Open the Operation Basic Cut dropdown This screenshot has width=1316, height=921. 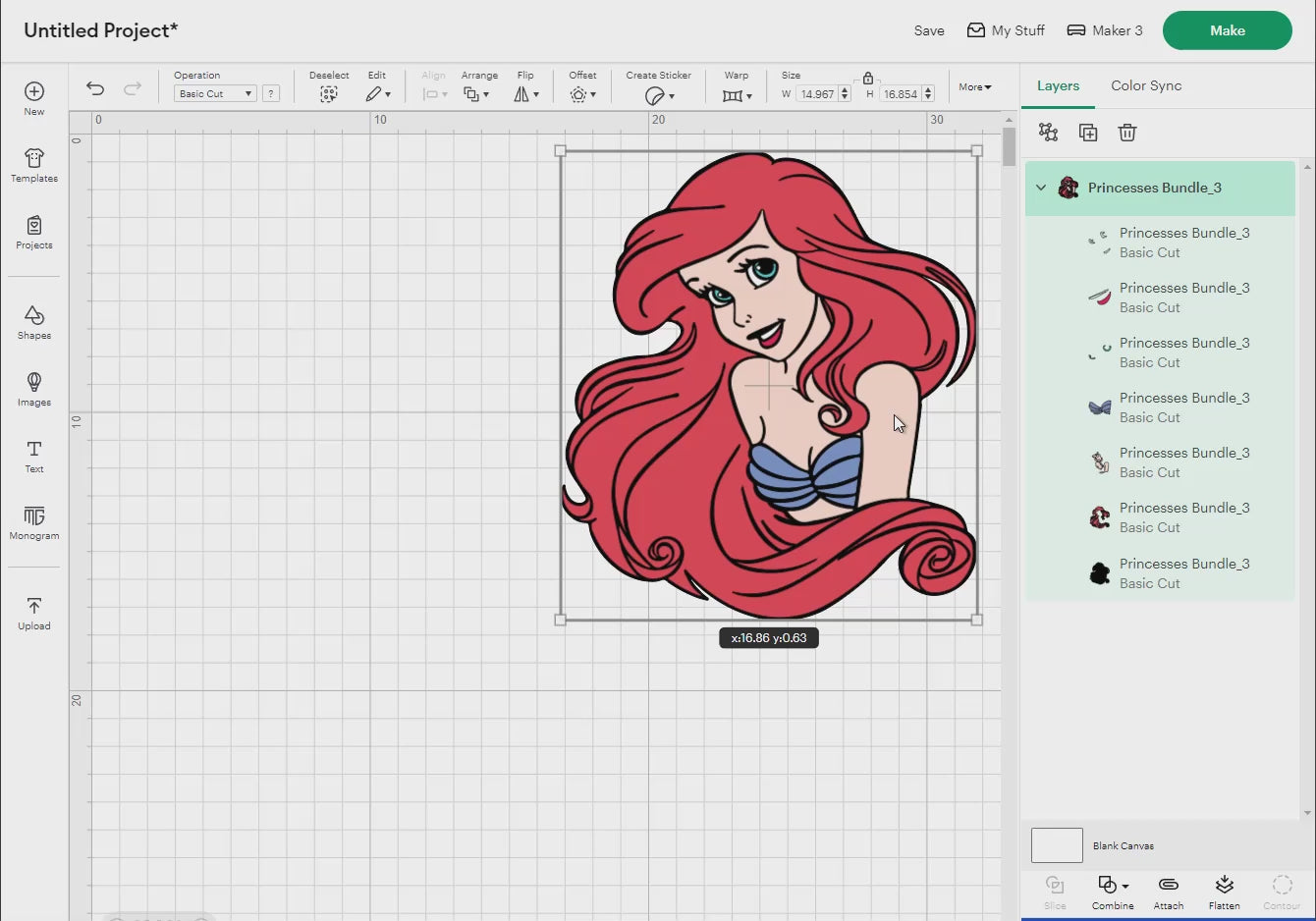click(x=215, y=93)
